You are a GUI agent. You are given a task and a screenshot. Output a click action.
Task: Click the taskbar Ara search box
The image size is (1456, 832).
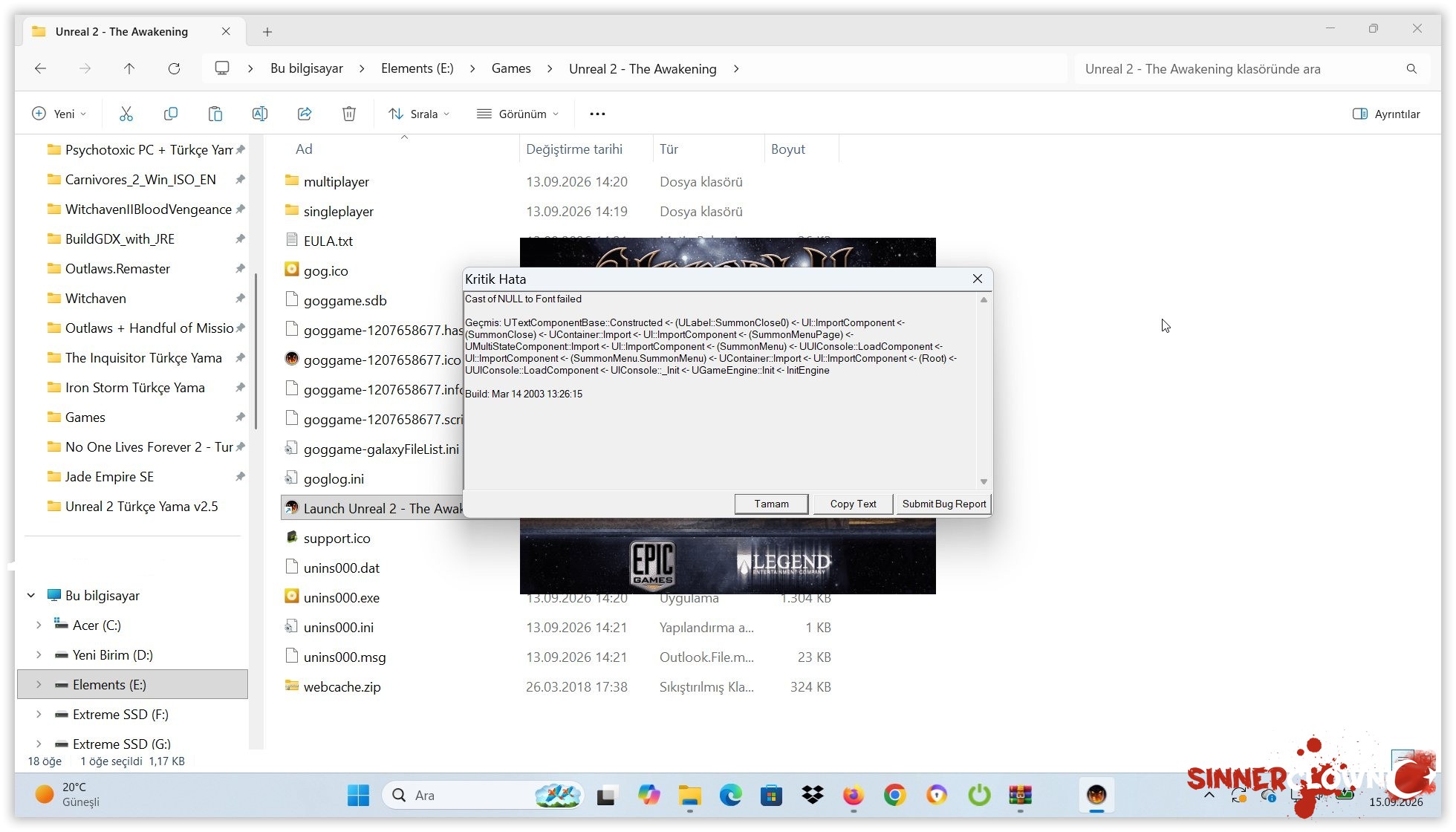[x=483, y=795]
